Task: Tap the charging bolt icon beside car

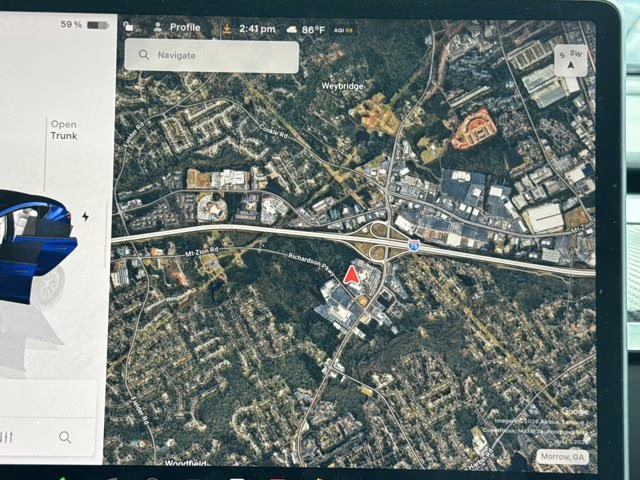Action: [x=86, y=216]
